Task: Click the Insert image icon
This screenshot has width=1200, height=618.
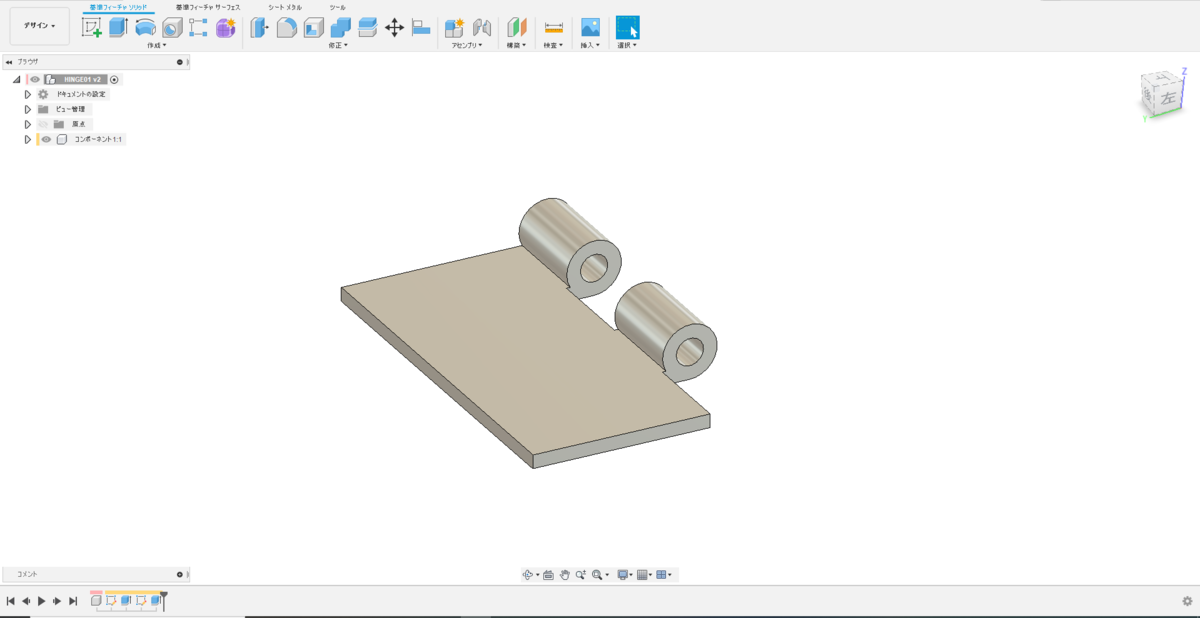Action: [590, 28]
